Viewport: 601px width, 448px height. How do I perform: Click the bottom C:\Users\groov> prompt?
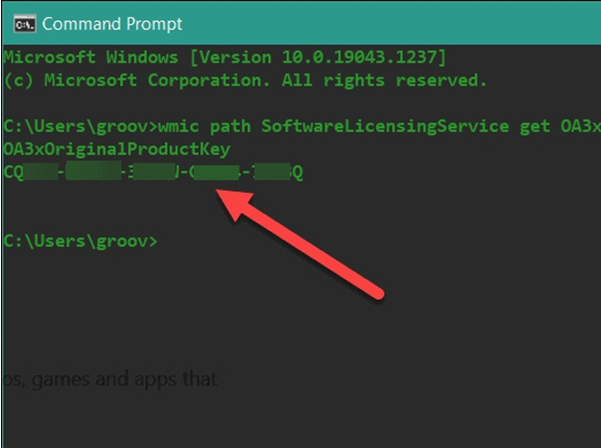[80, 240]
